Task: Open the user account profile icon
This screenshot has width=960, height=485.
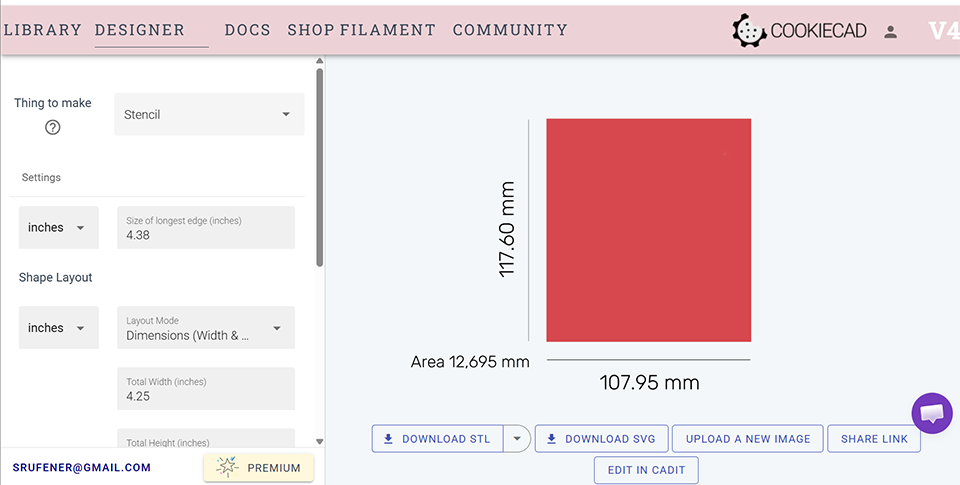Action: tap(890, 31)
